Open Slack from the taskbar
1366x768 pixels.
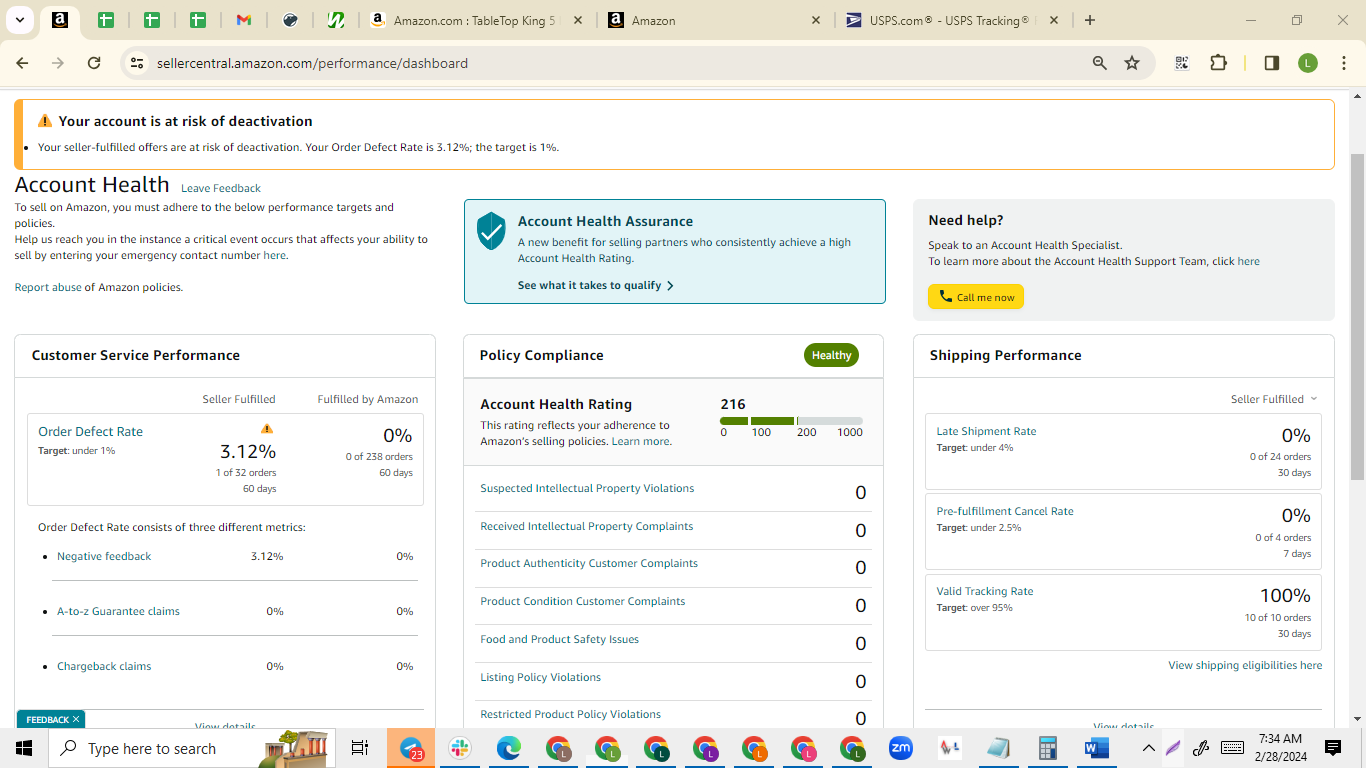pyautogui.click(x=461, y=748)
